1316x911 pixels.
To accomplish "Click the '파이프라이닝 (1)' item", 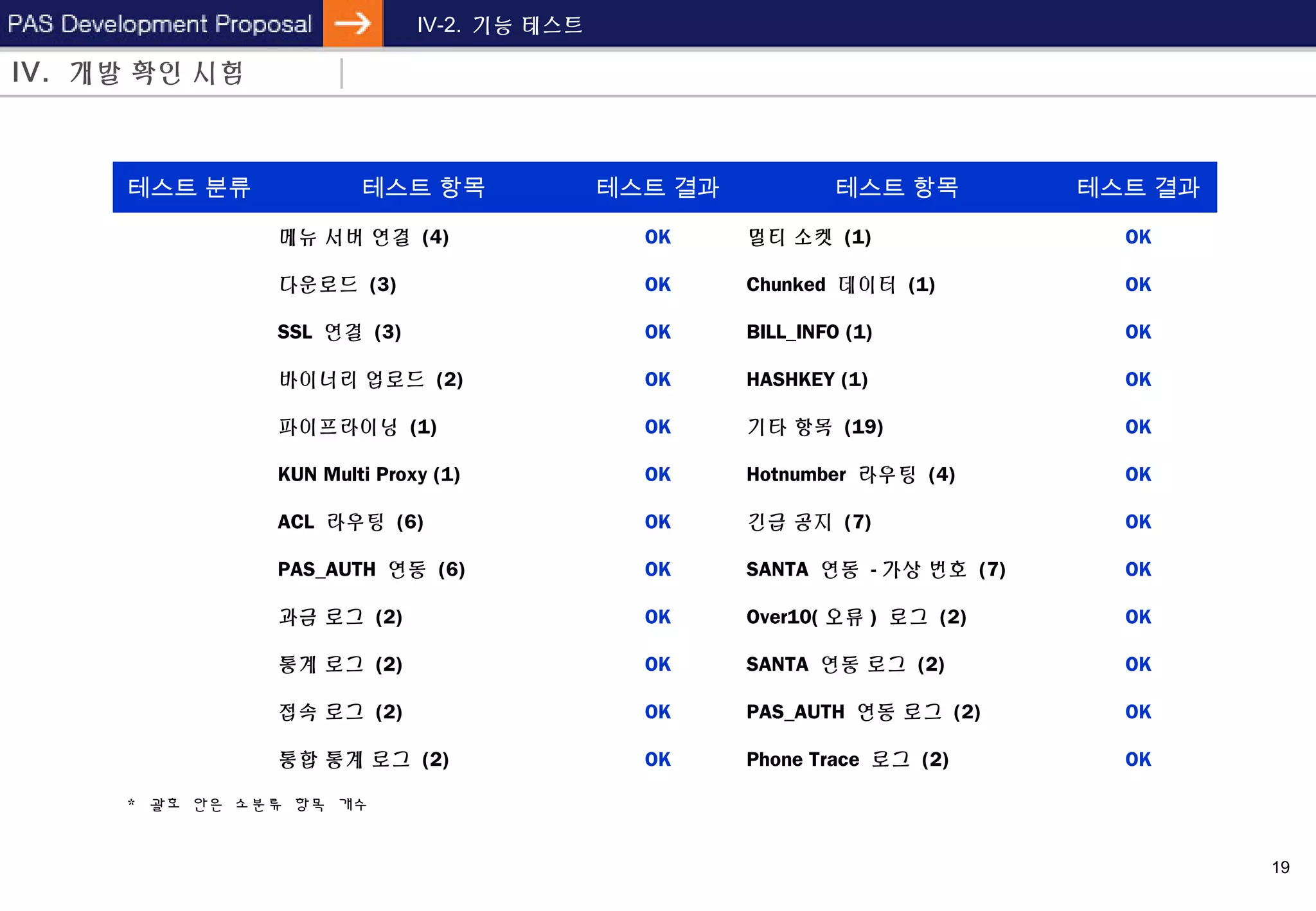I will [357, 427].
